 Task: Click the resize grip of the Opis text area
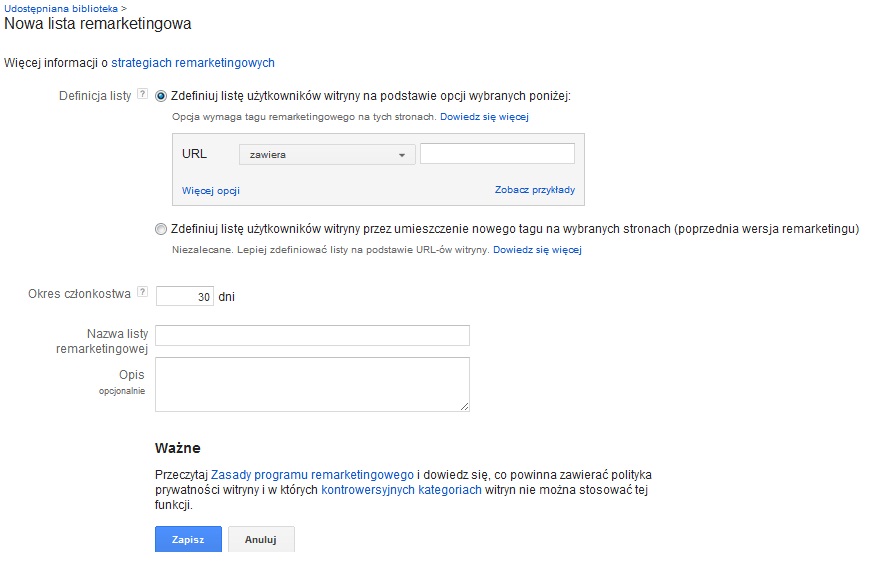(464, 406)
